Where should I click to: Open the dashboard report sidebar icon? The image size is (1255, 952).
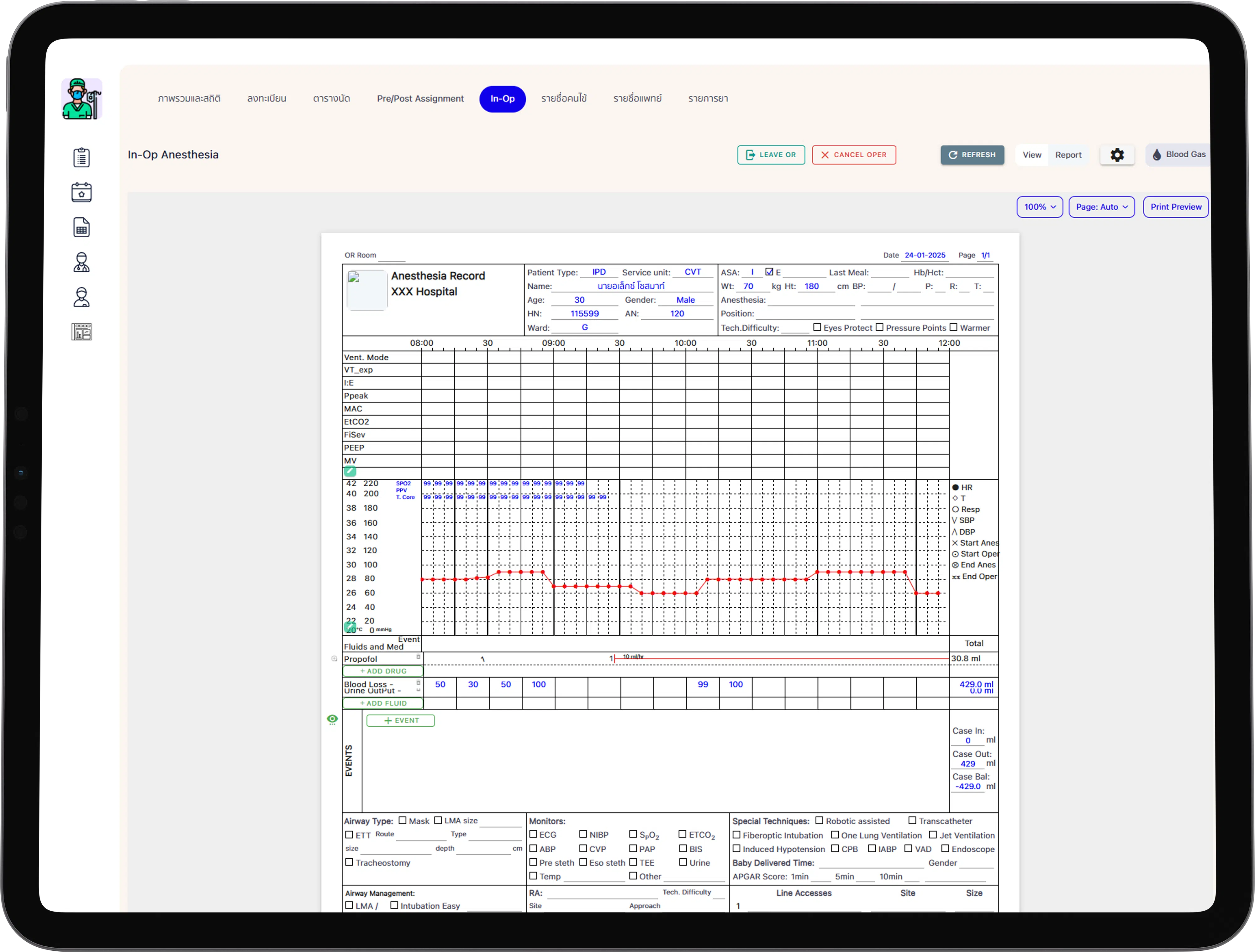pyautogui.click(x=82, y=332)
